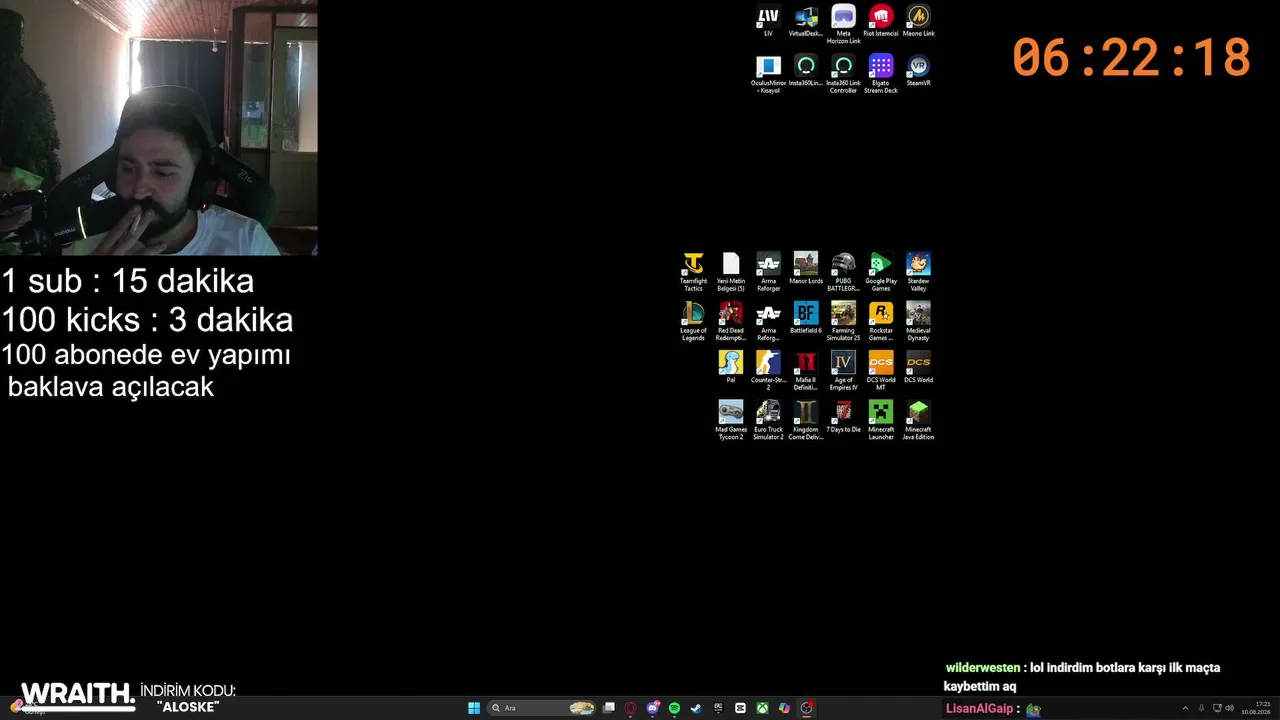Select the Kingdom Come Deliverance shortcut
Viewport: 1280px width, 720px height.
pyautogui.click(x=805, y=421)
